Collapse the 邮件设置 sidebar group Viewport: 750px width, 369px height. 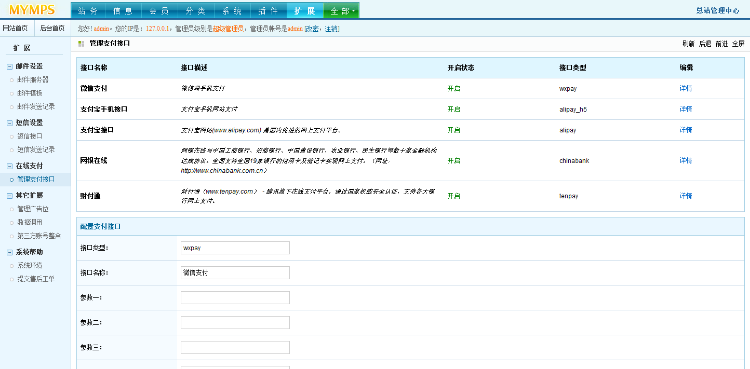pos(10,67)
